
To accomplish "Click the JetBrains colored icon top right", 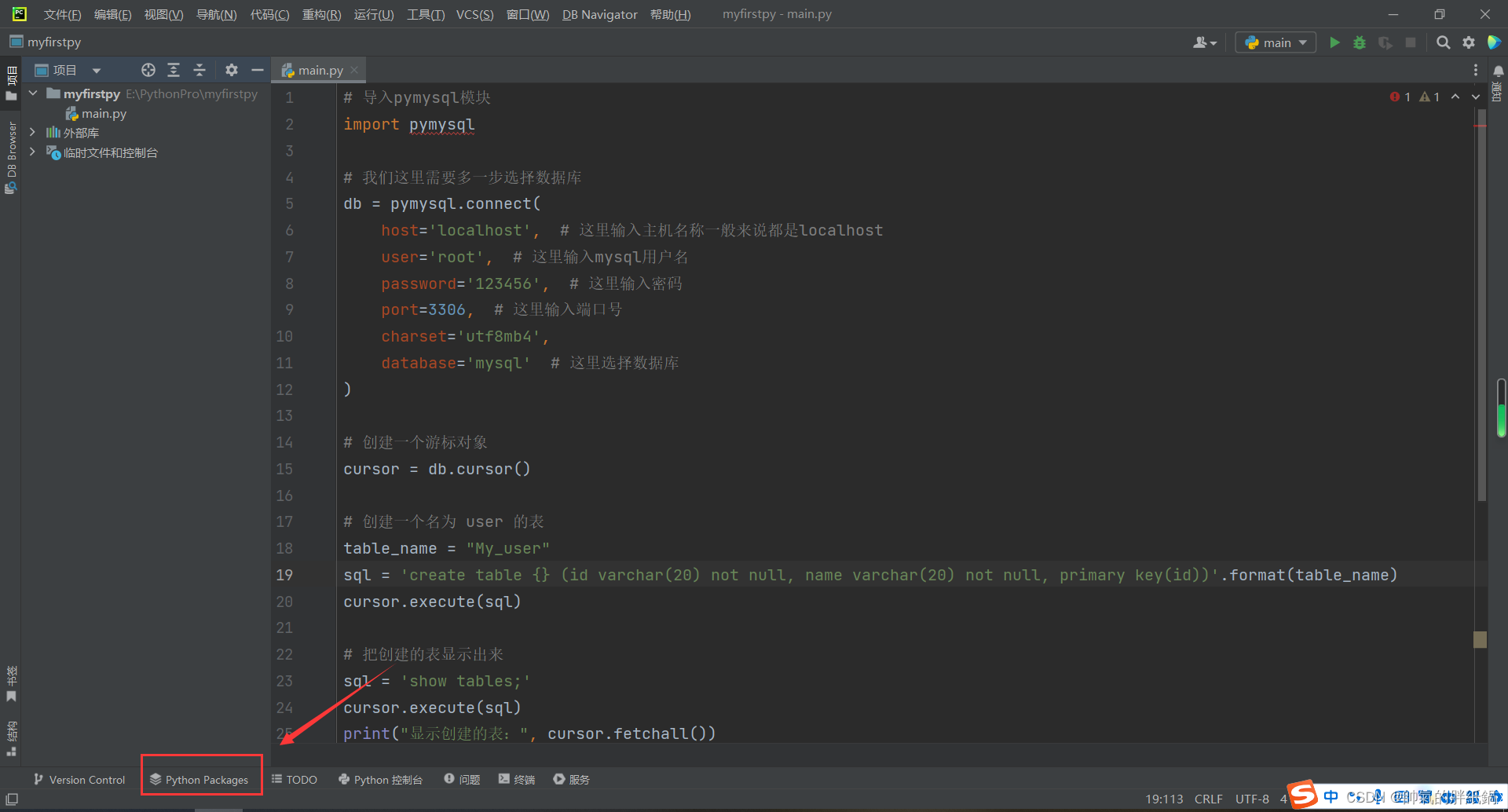I will [x=1494, y=42].
